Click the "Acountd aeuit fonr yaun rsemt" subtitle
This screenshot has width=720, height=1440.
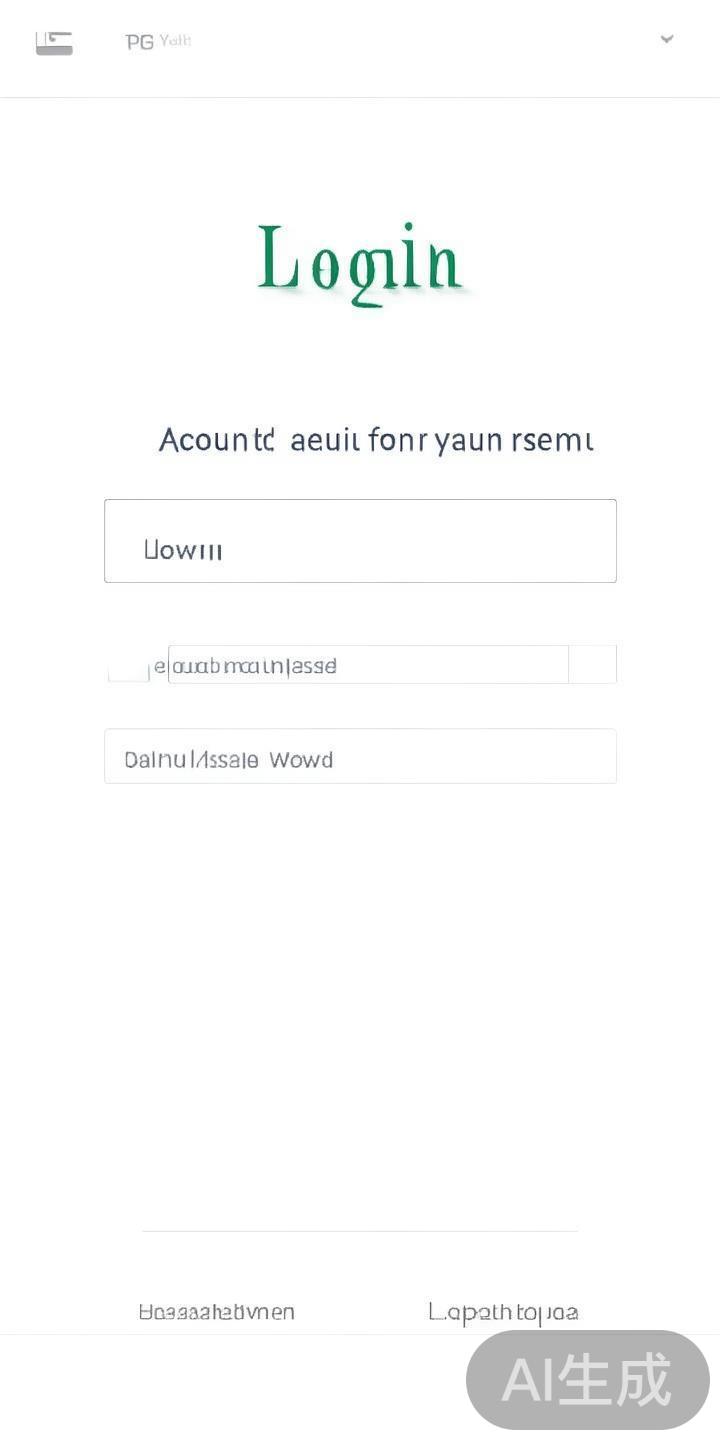click(376, 440)
